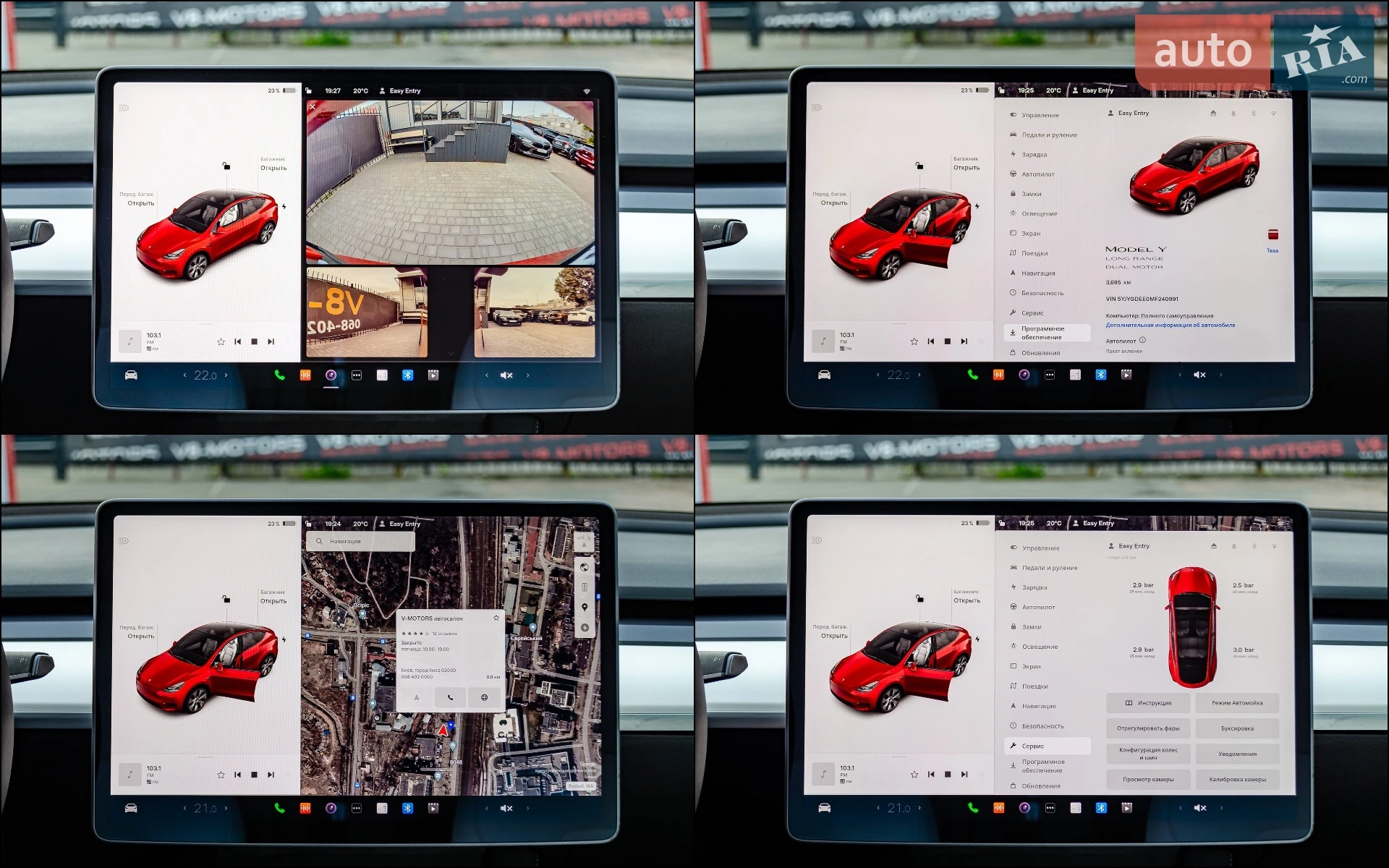Stop radio playback on camera view screen
This screenshot has height=868, width=1389.
pos(254,341)
